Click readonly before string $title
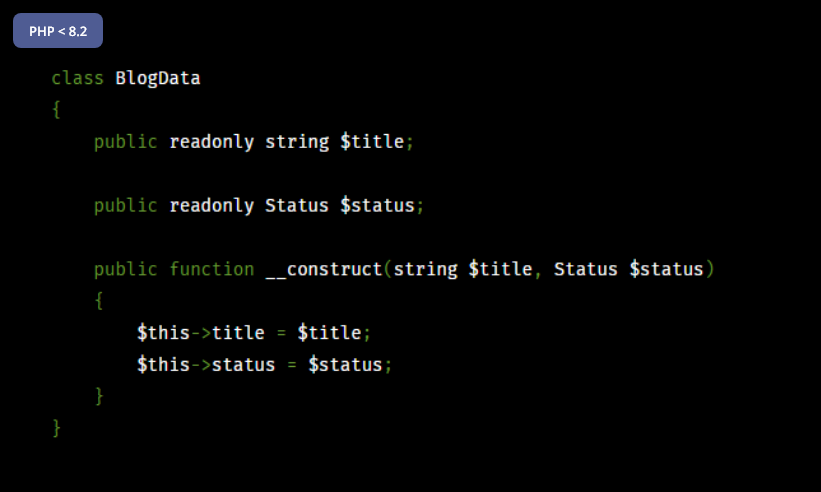Screen dimensions: 821x492 pos(212,142)
